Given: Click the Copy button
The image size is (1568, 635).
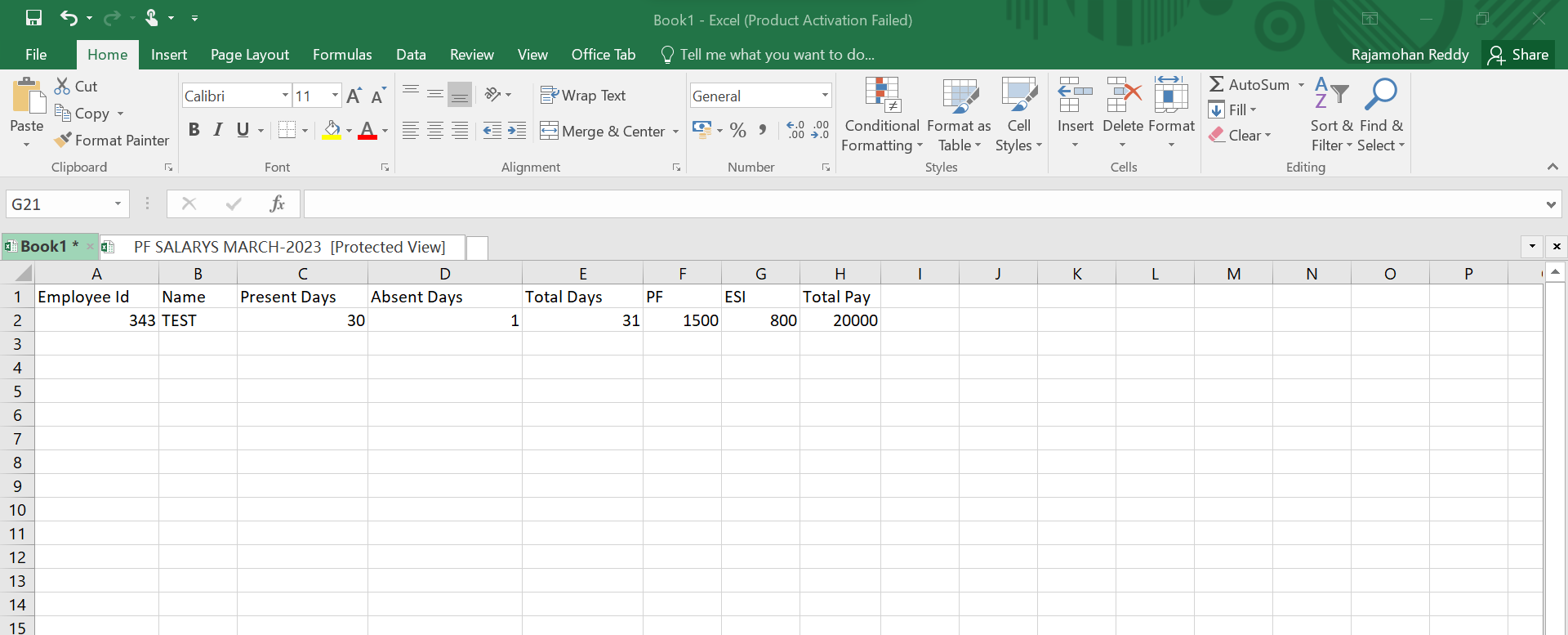Looking at the screenshot, I should [x=82, y=114].
